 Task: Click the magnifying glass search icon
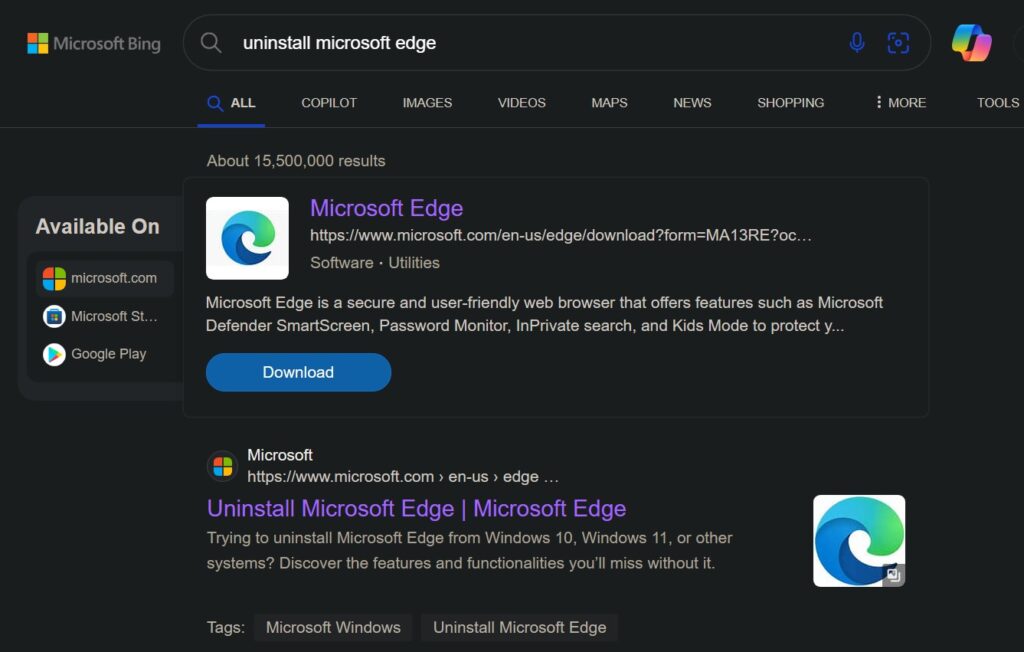click(211, 42)
